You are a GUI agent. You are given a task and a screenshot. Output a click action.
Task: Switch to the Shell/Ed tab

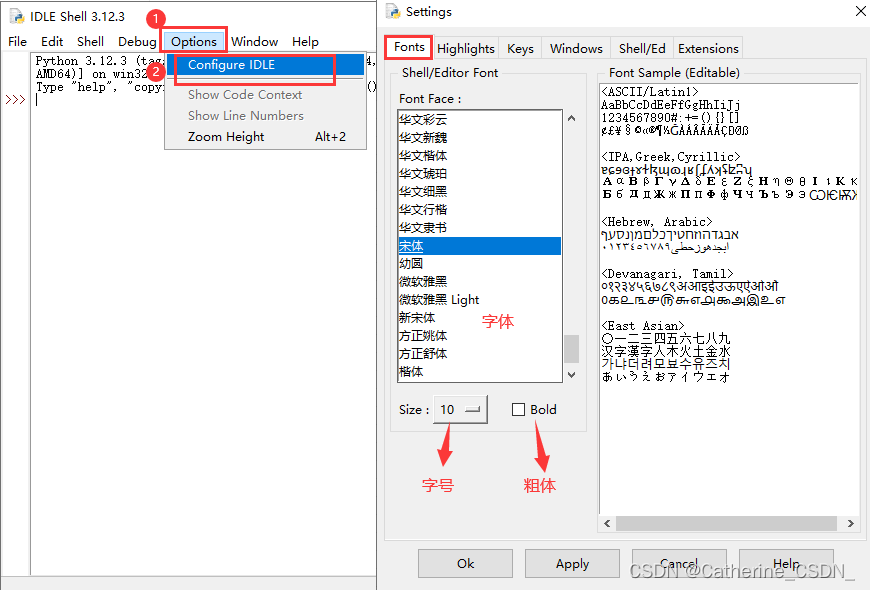point(642,49)
